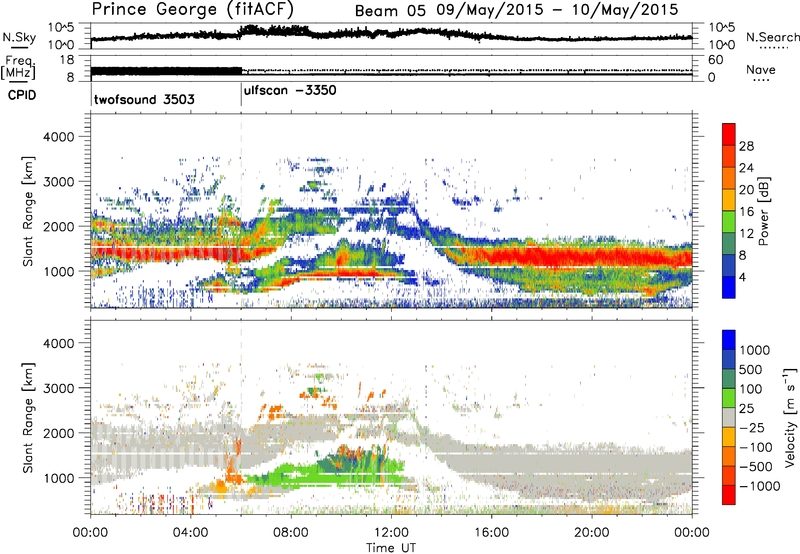The width and height of the screenshot is (800, 554).
Task: Click the '16:00' time axis tick label
Action: 491,533
